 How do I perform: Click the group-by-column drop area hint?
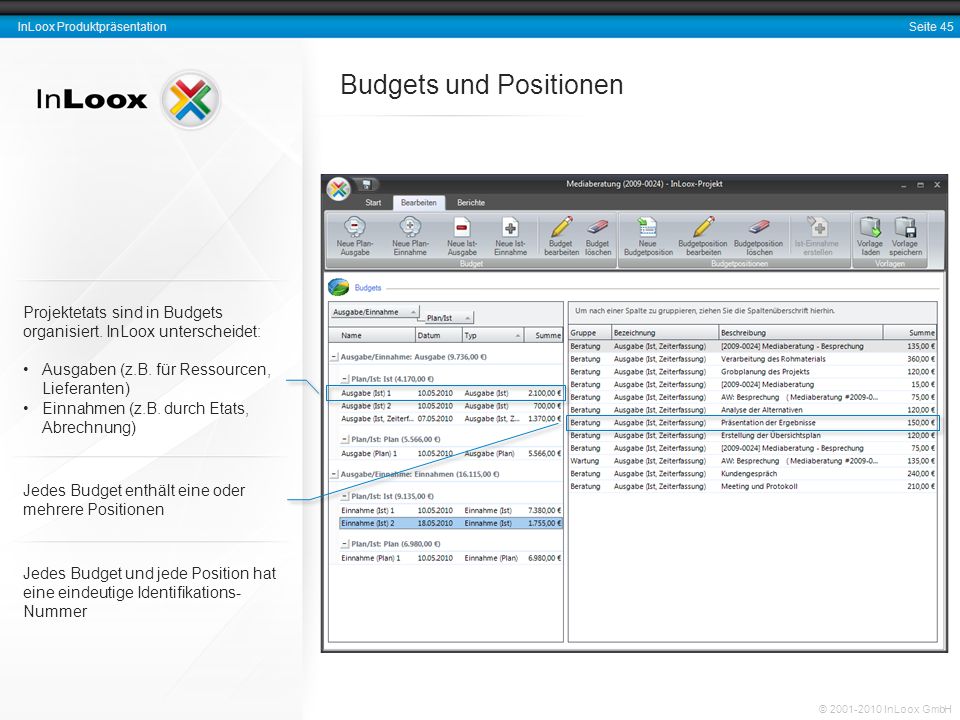[x=704, y=311]
